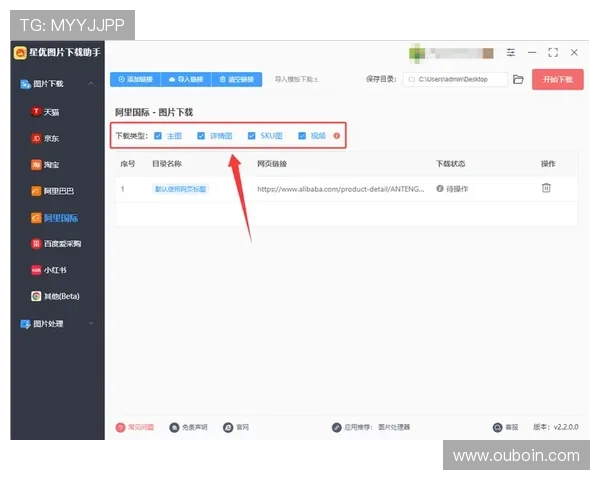The image size is (600, 480).
Task: Click the 官网 icon
Action: click(x=228, y=427)
